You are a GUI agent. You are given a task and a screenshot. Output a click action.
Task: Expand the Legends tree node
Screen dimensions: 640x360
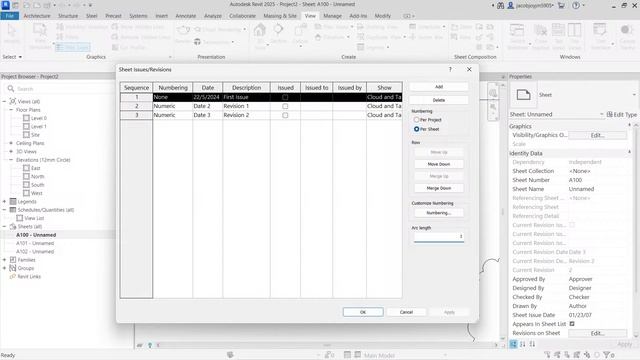tap(4, 202)
